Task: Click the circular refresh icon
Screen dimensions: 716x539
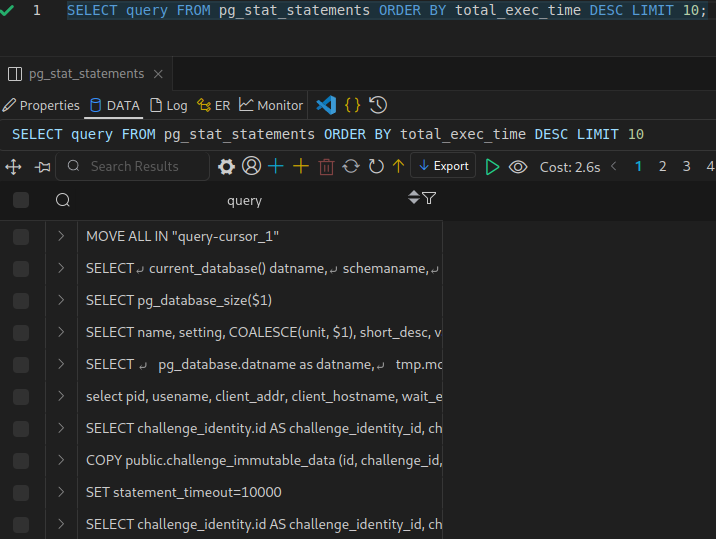Action: [376, 166]
